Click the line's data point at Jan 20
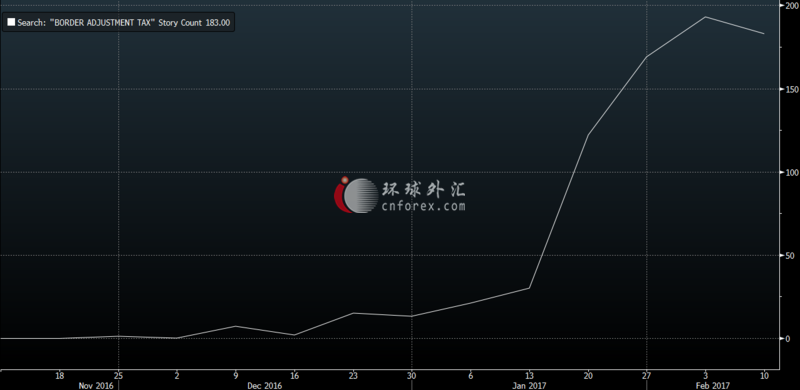Screen dimensions: 800x390 tap(588, 135)
